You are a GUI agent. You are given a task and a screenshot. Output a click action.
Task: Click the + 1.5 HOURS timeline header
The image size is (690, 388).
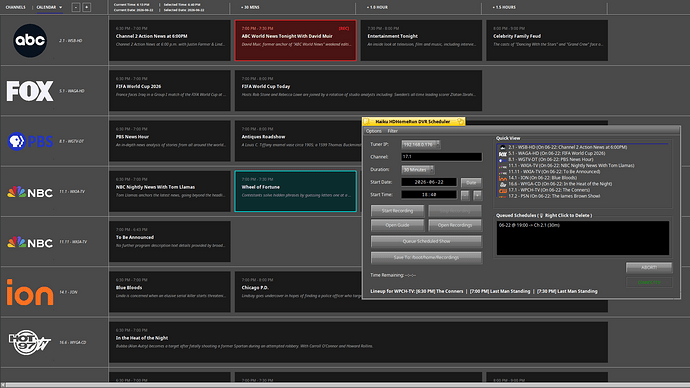click(x=504, y=7)
